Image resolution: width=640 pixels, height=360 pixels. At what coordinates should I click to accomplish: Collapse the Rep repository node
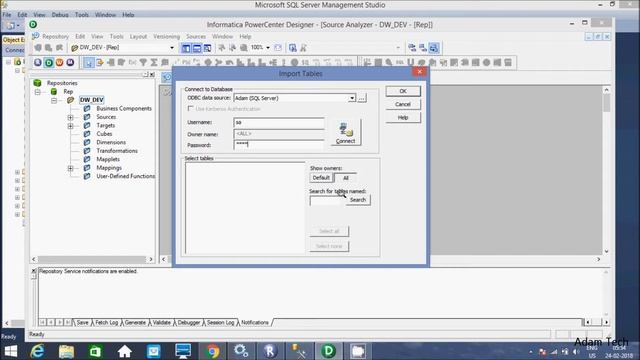pos(38,92)
